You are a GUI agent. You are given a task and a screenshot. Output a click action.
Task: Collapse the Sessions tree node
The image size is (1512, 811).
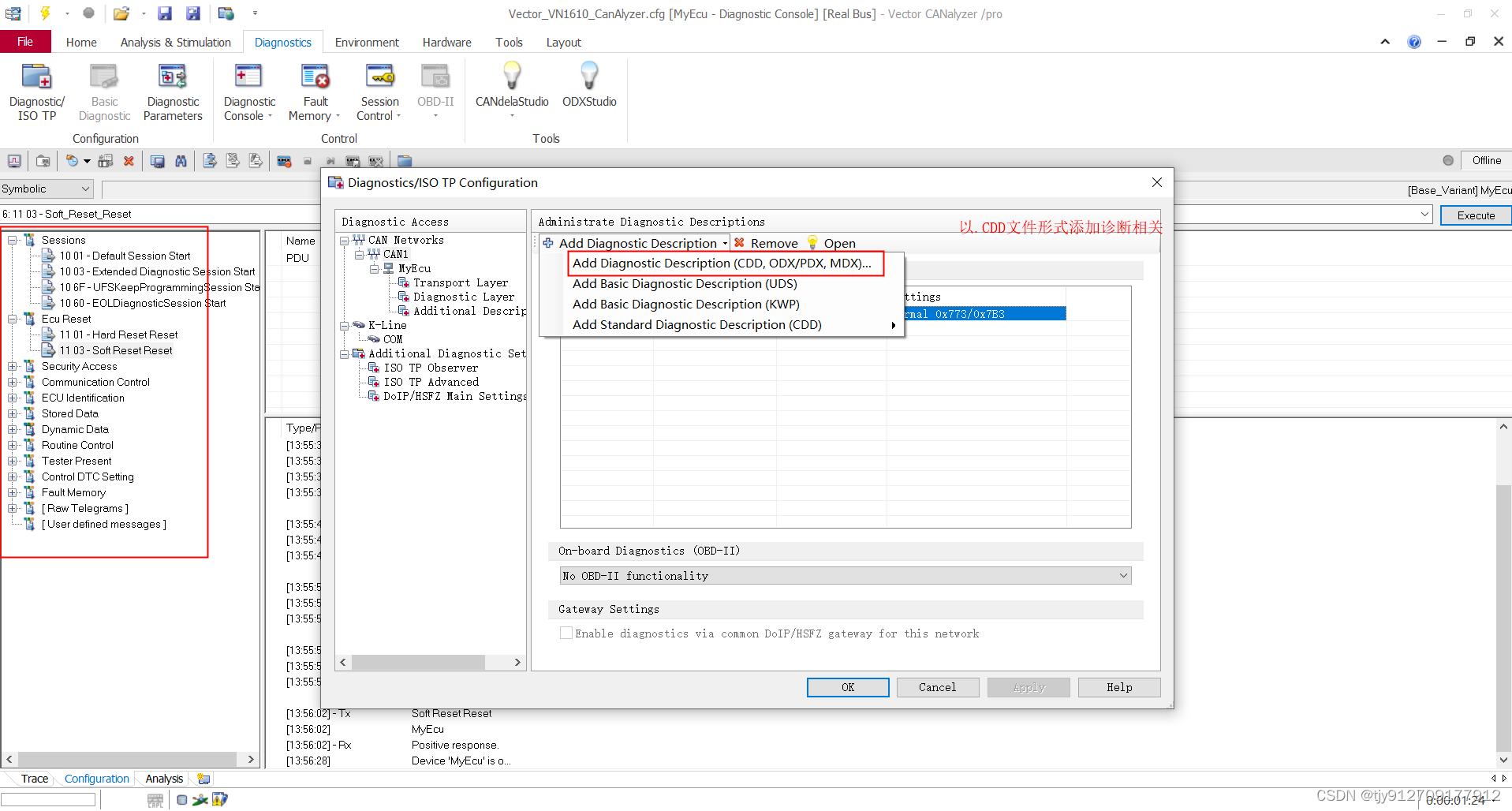[13, 240]
